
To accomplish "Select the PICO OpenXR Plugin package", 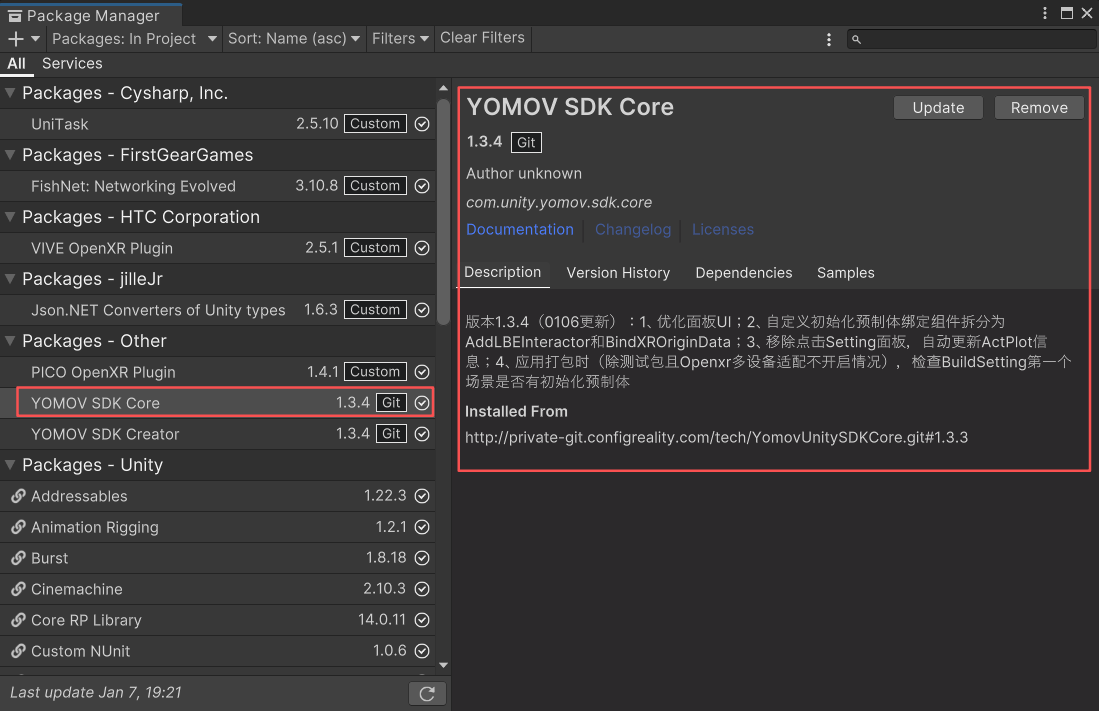I will (217, 372).
